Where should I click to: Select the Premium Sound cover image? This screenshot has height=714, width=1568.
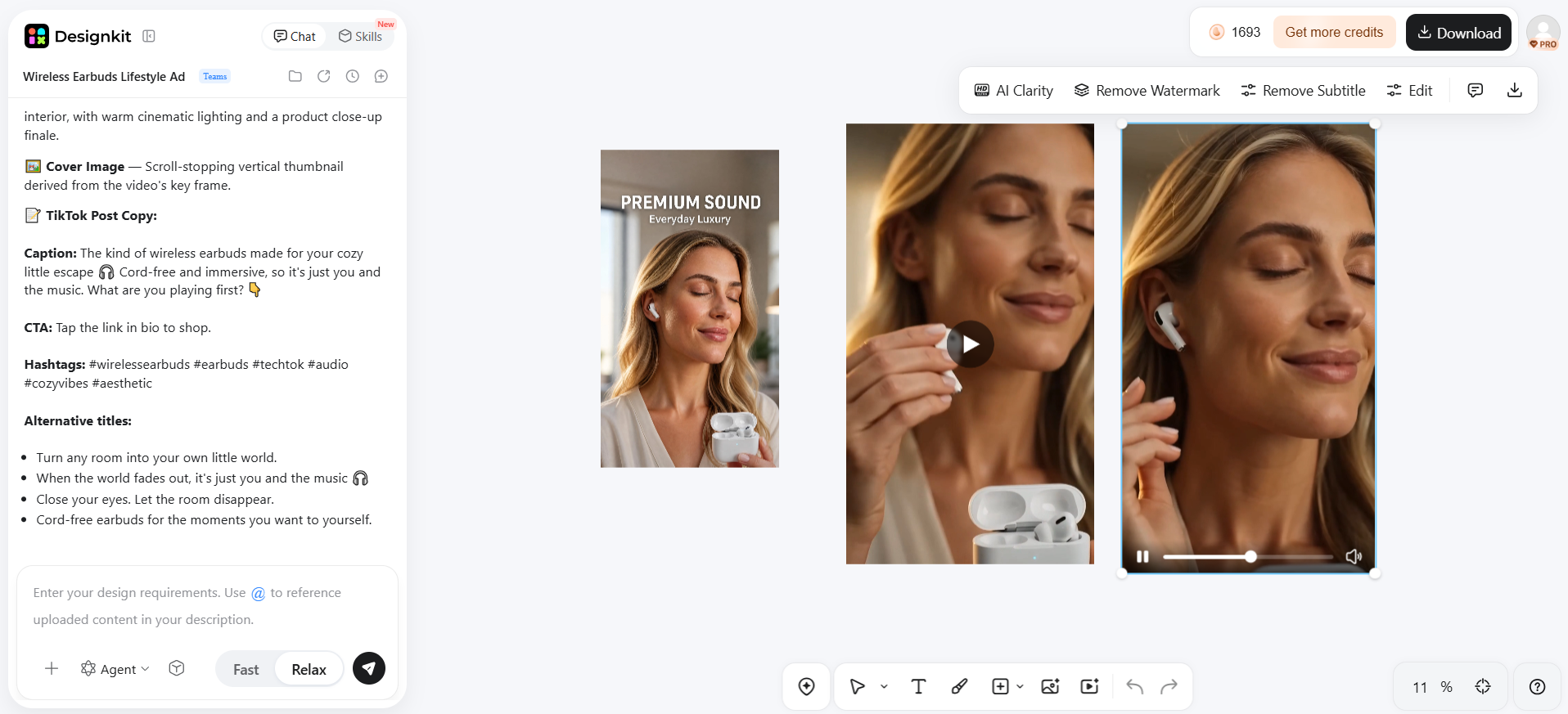690,308
